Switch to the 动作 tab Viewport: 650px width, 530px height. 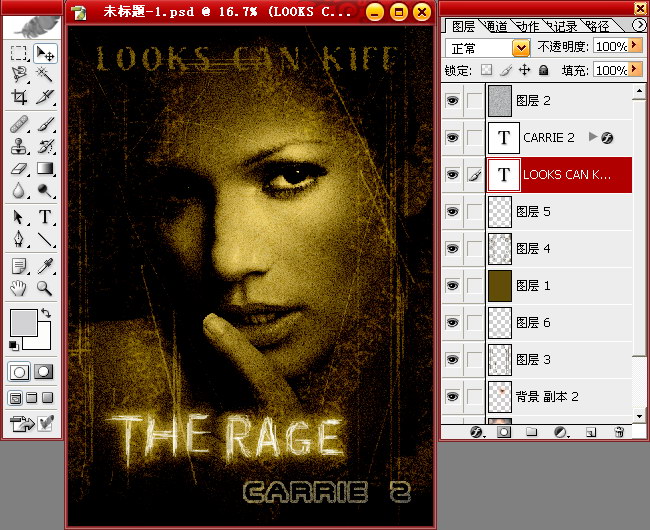528,26
